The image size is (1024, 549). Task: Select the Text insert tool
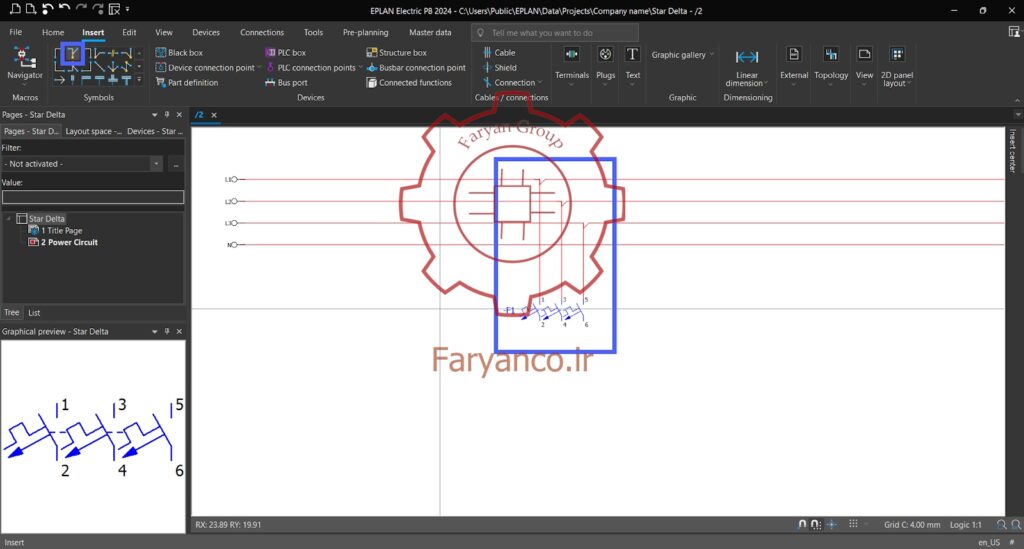pyautogui.click(x=632, y=64)
